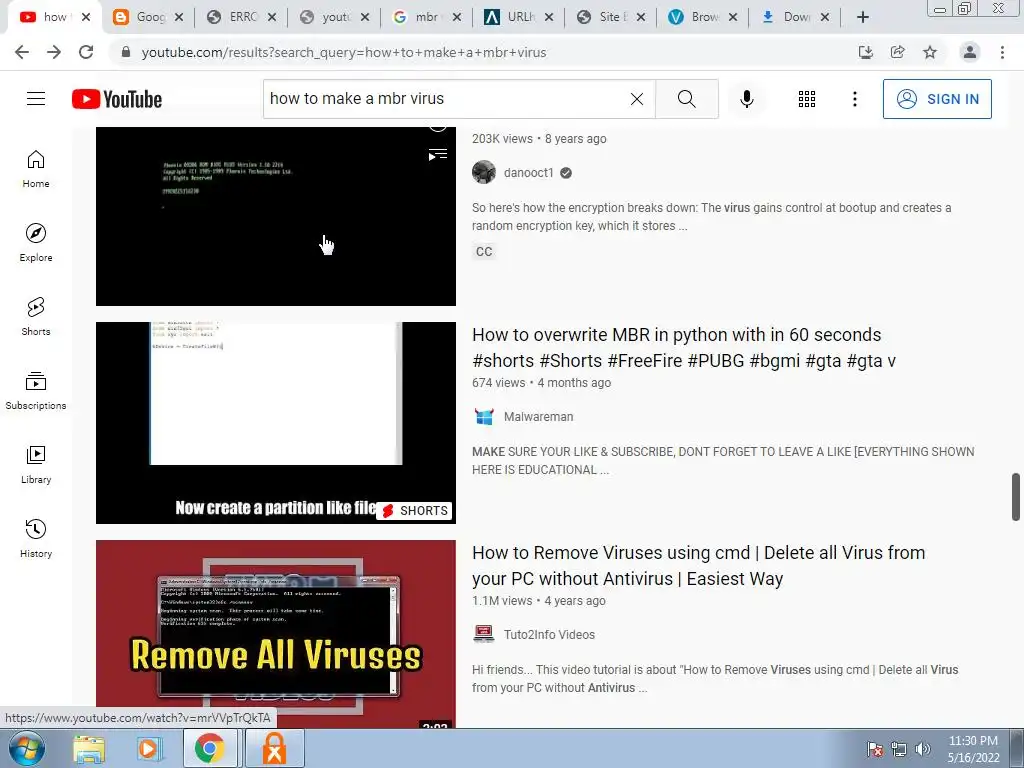Viewport: 1024px width, 768px height.
Task: Clear the search box with the X
Action: pos(637,99)
